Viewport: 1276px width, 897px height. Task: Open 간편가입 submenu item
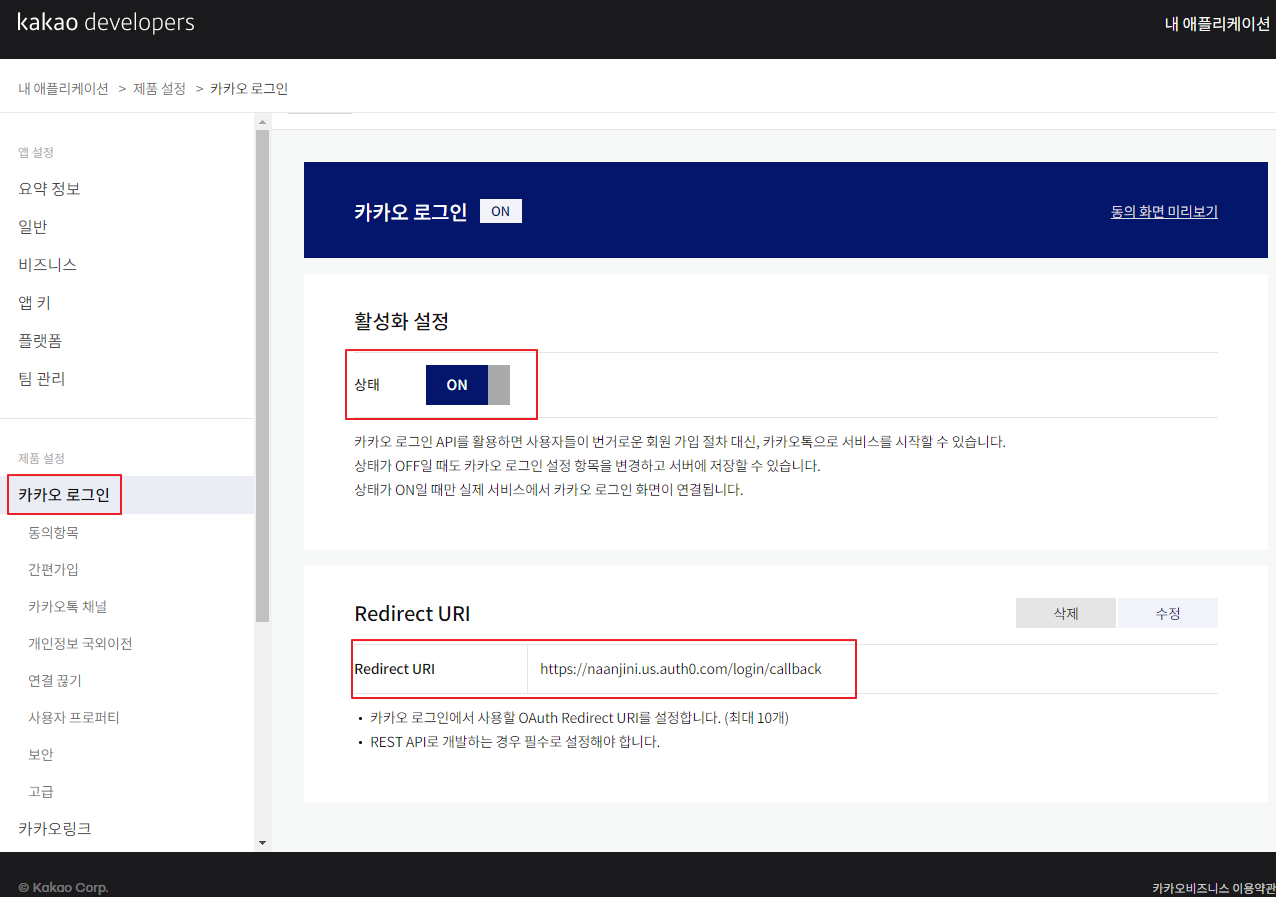click(53, 569)
